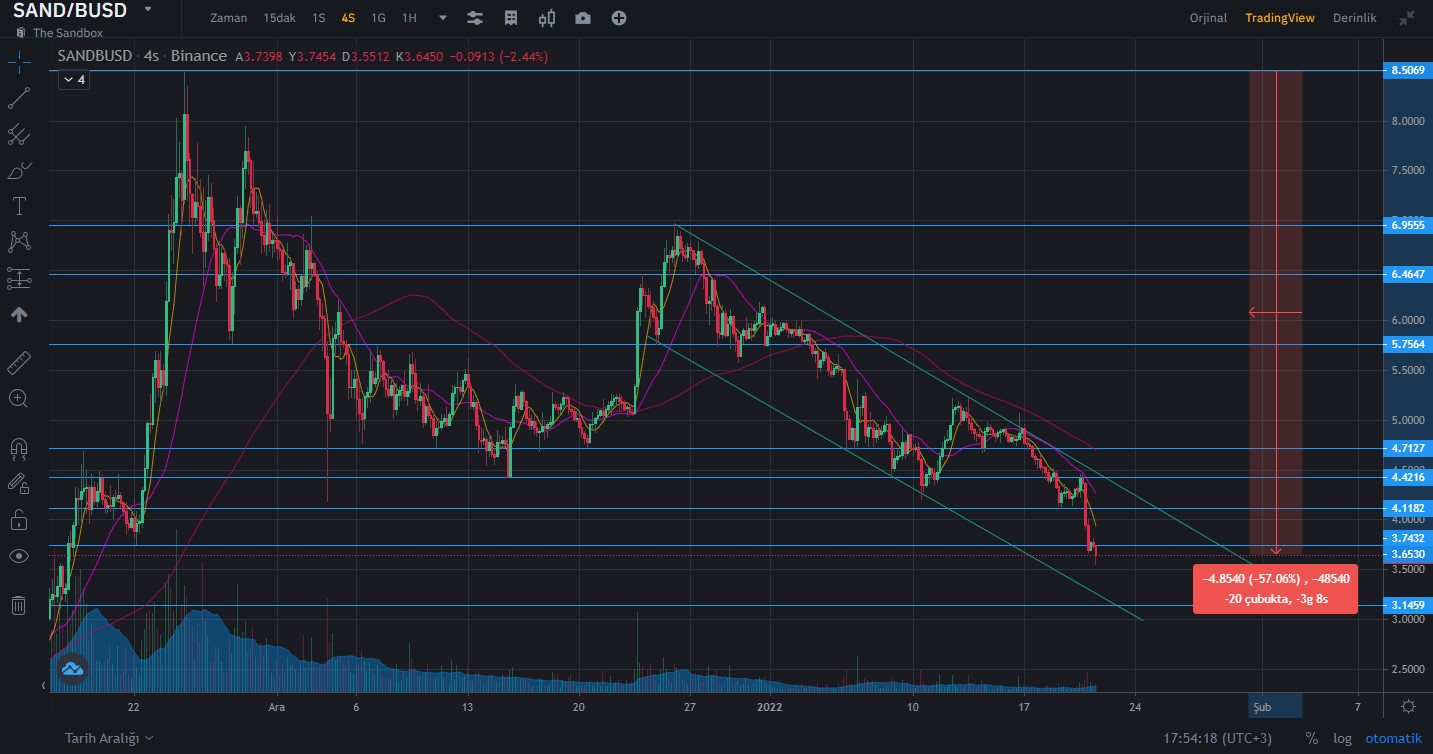Open the more timeframes dropdown arrow
The image size is (1433, 754).
443,18
